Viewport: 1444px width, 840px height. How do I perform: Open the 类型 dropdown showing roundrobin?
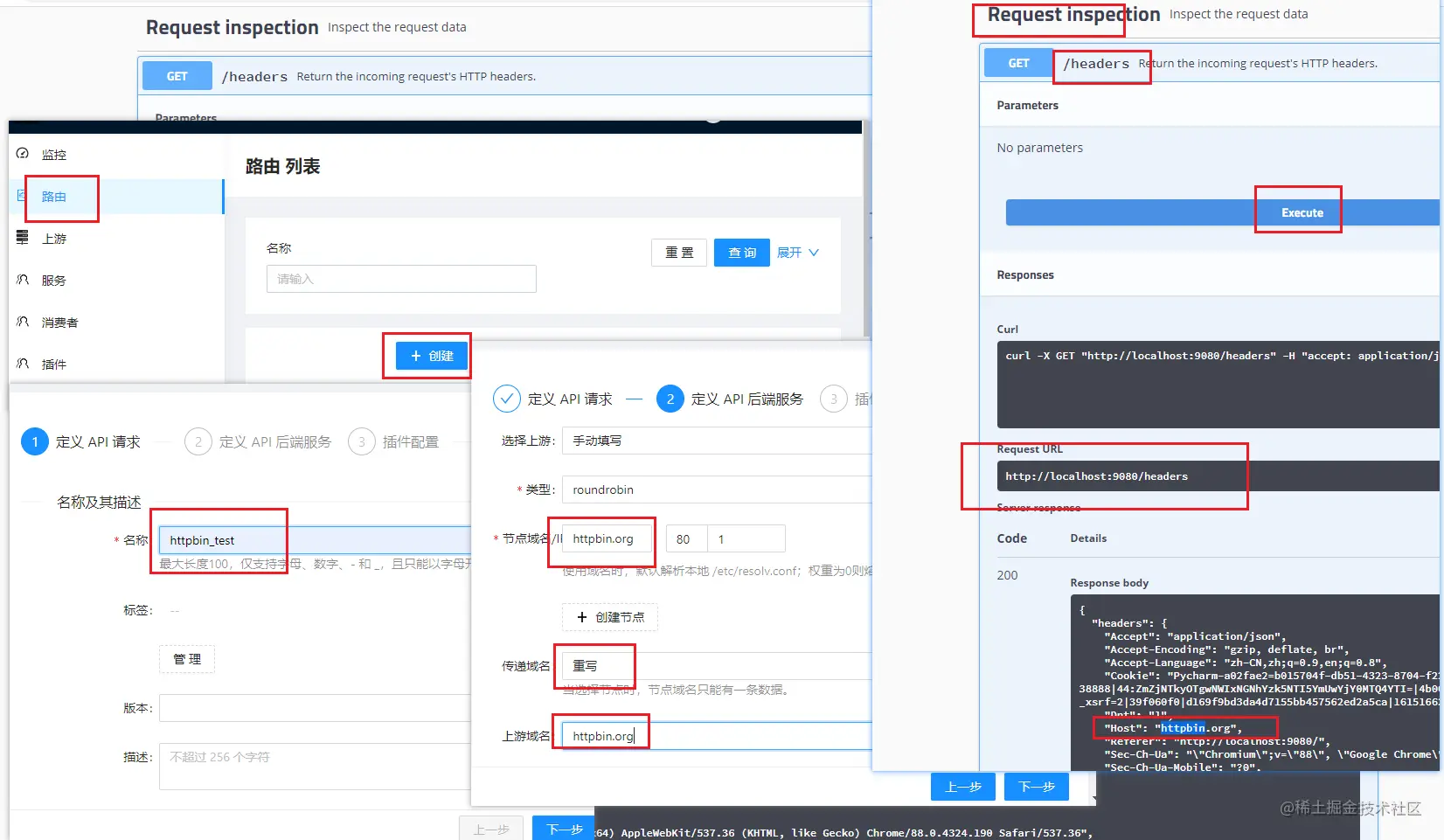[x=717, y=489]
